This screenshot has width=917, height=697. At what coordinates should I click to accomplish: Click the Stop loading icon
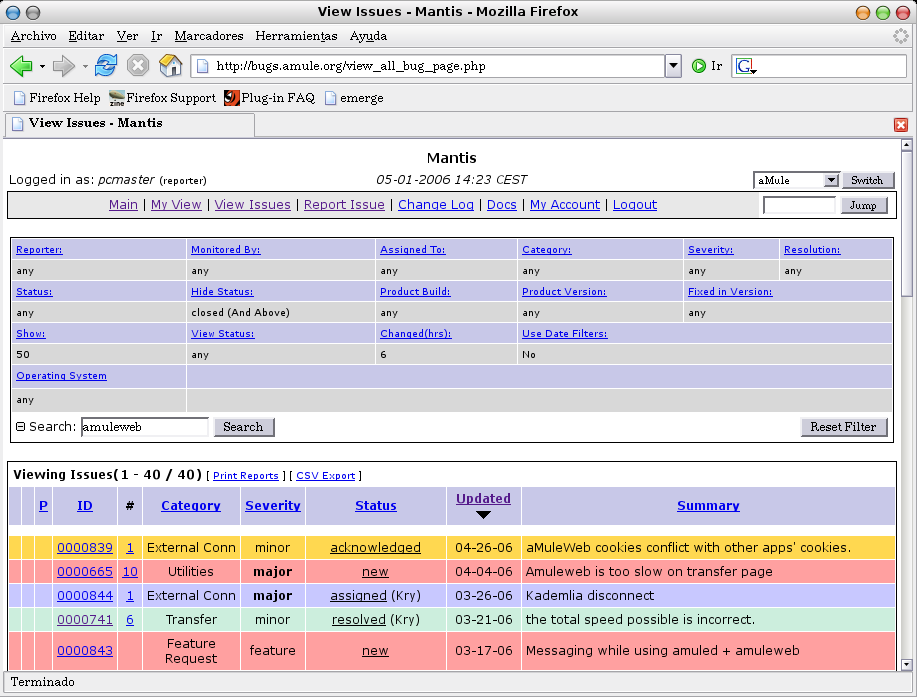point(138,66)
